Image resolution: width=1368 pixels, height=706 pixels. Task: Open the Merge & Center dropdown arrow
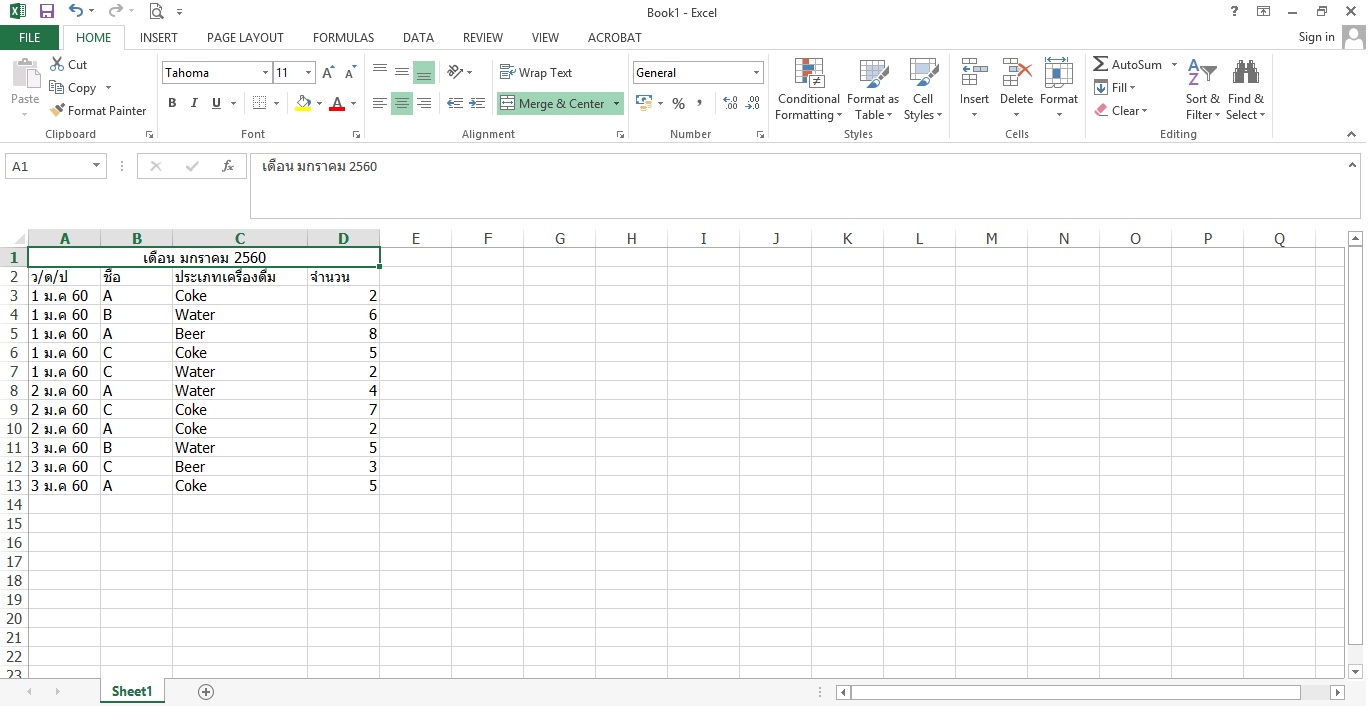point(616,104)
